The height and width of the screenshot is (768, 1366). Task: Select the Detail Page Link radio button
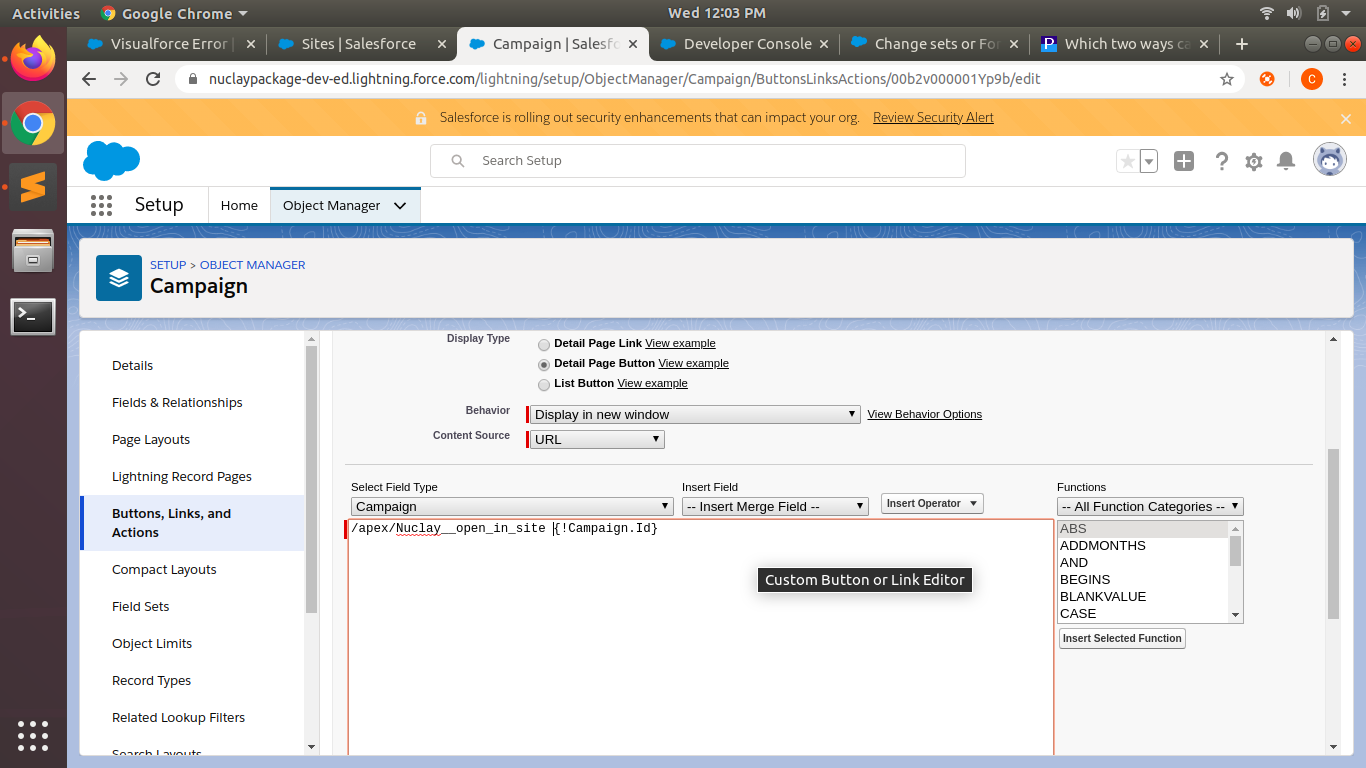pyautogui.click(x=544, y=344)
